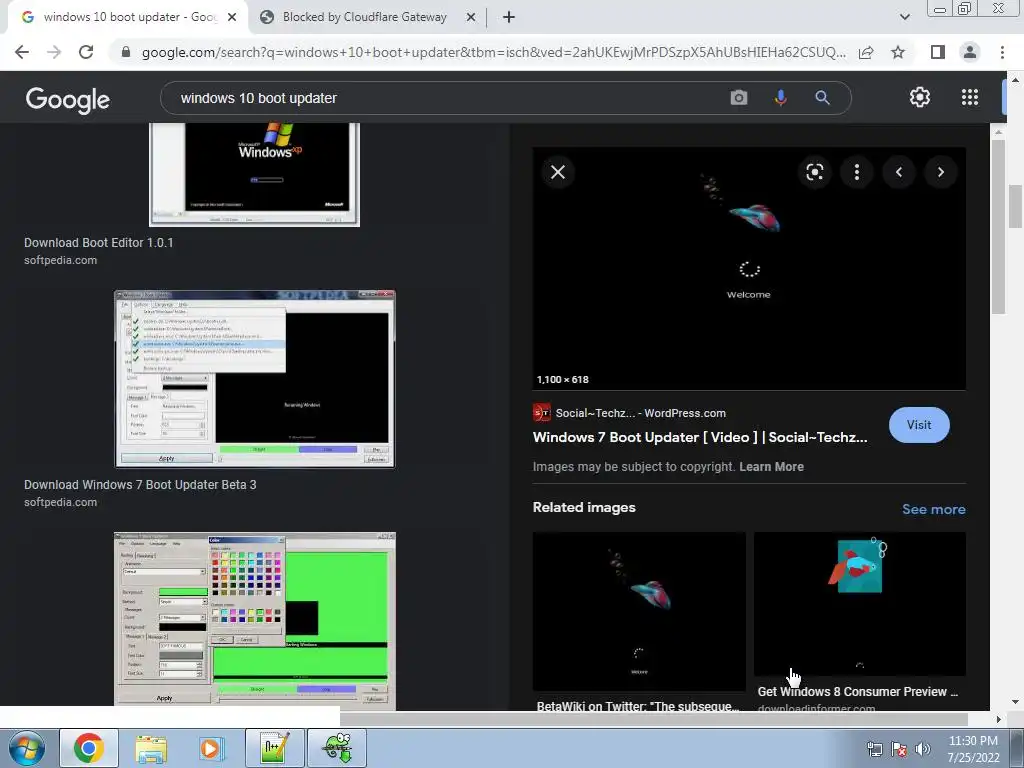Screen dimensions: 1024x768
Task: Start voice search with microphone
Action: [780, 98]
